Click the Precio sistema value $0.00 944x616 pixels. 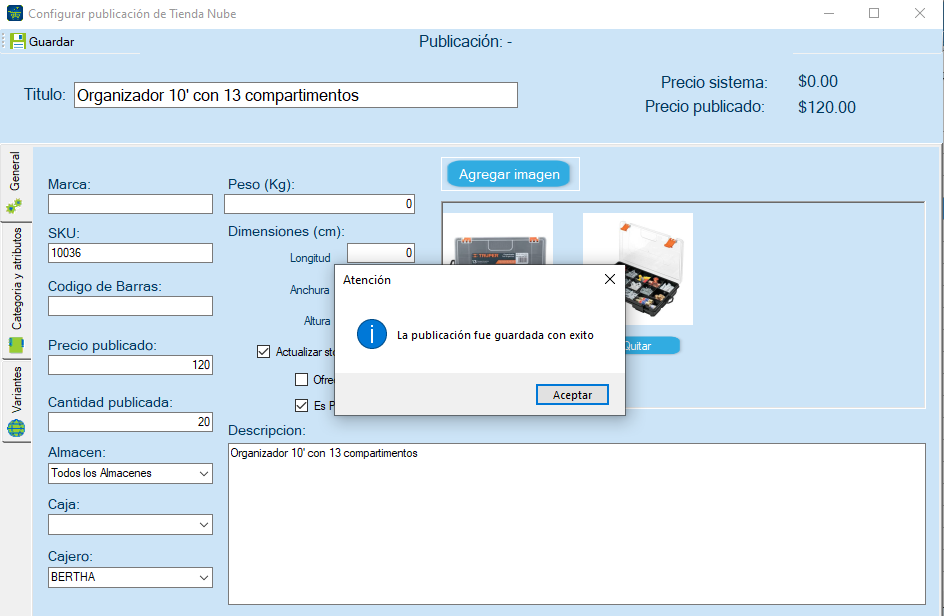point(818,81)
